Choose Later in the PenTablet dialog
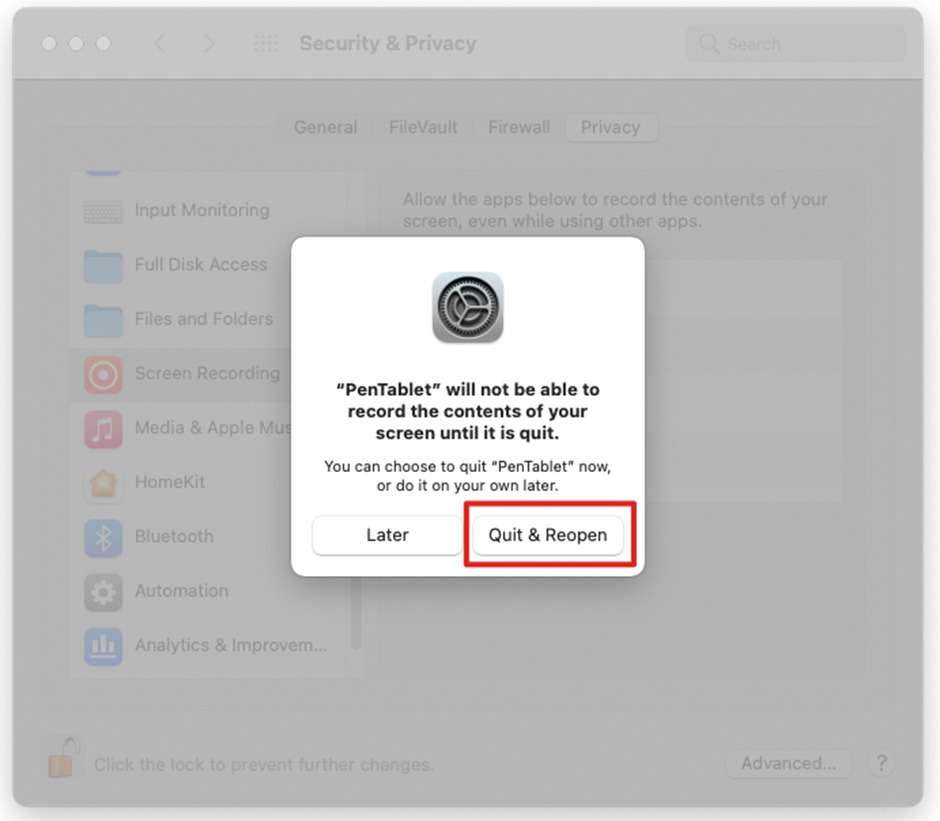Viewport: 940px width, 821px height. pos(387,534)
